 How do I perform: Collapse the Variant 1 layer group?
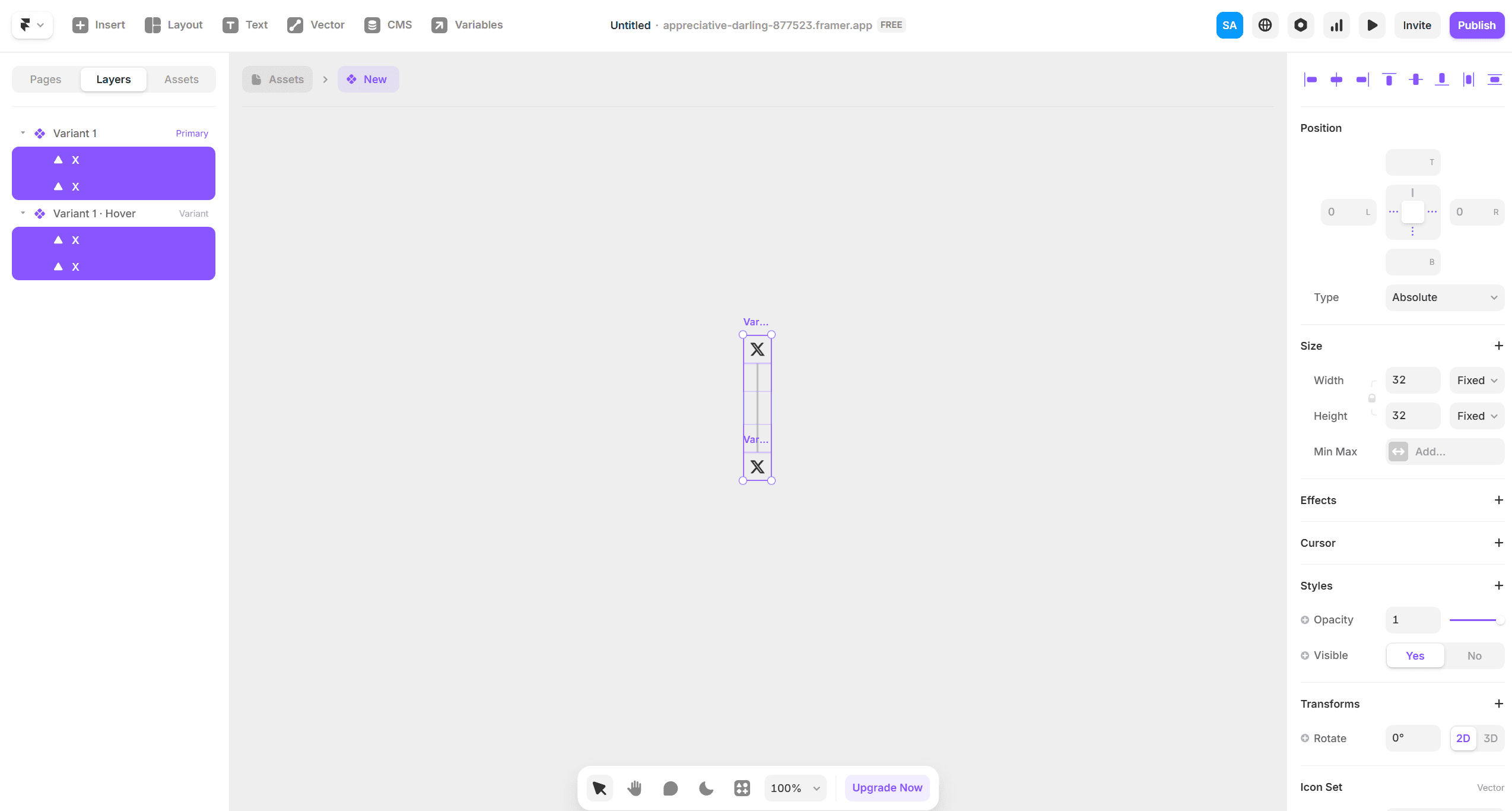23,133
